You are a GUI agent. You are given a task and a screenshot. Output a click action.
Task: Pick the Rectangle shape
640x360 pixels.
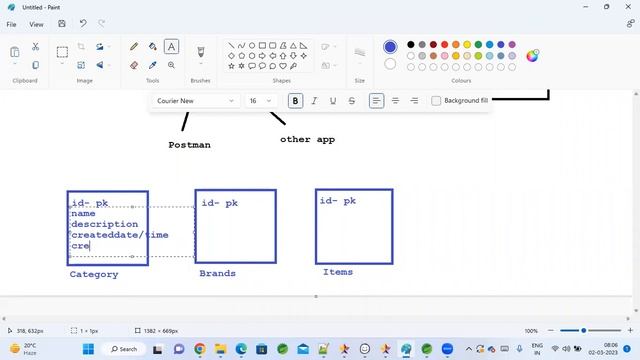click(x=262, y=45)
